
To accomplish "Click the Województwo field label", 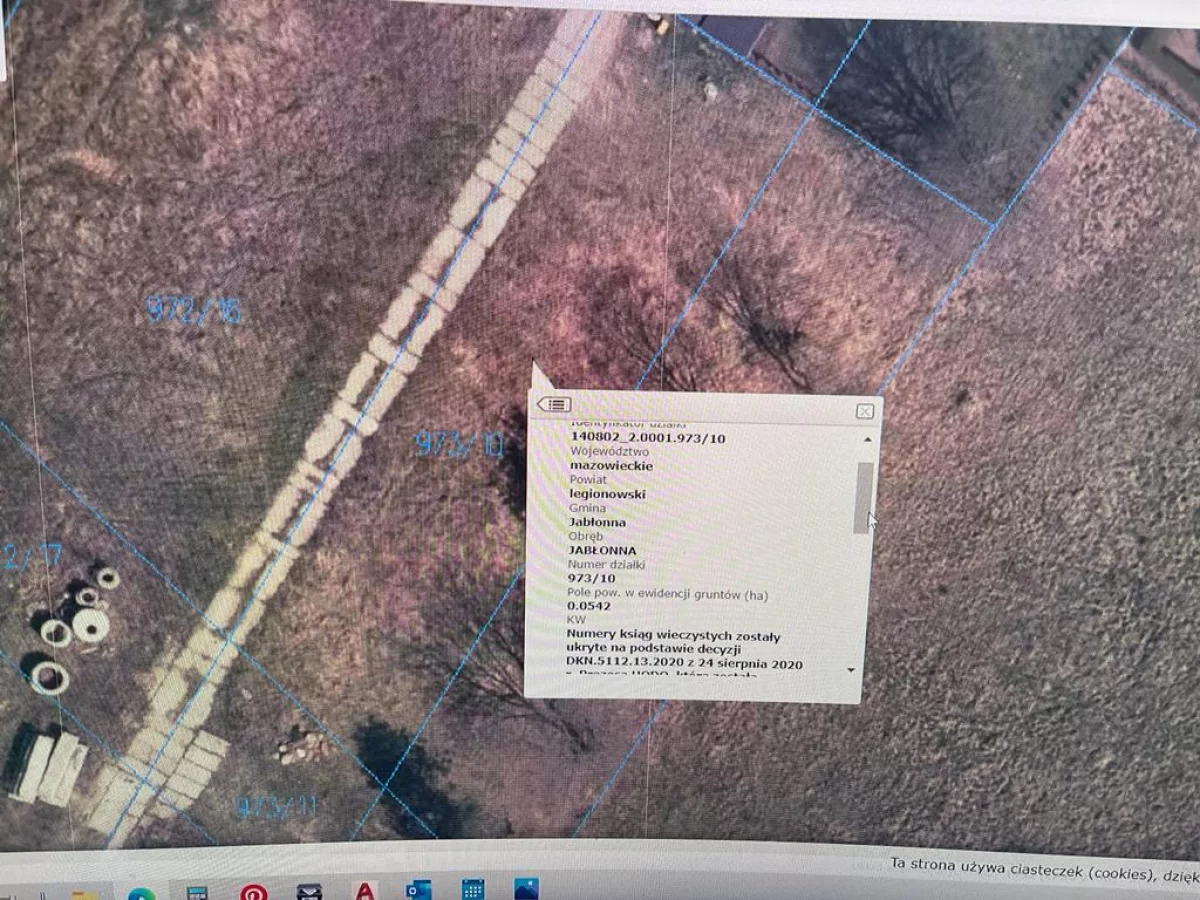I will tap(609, 452).
